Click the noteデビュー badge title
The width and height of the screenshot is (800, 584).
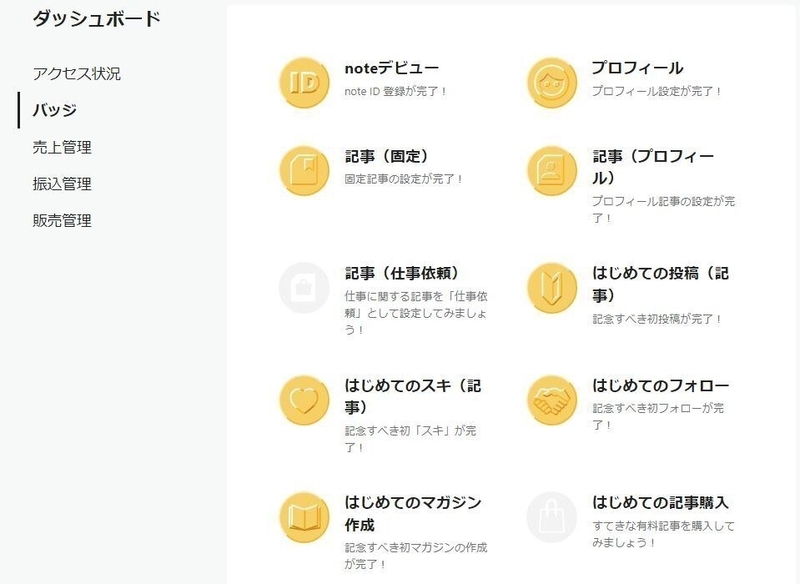[x=391, y=68]
